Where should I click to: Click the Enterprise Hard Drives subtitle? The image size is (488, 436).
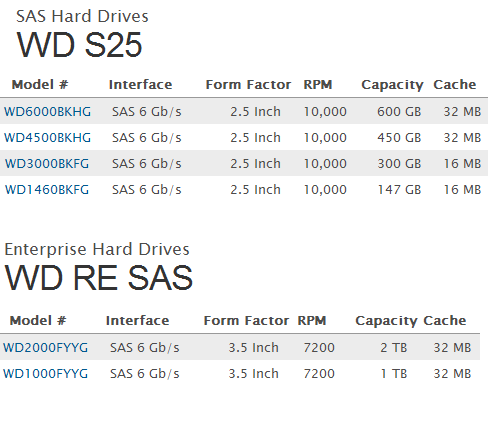(97, 249)
